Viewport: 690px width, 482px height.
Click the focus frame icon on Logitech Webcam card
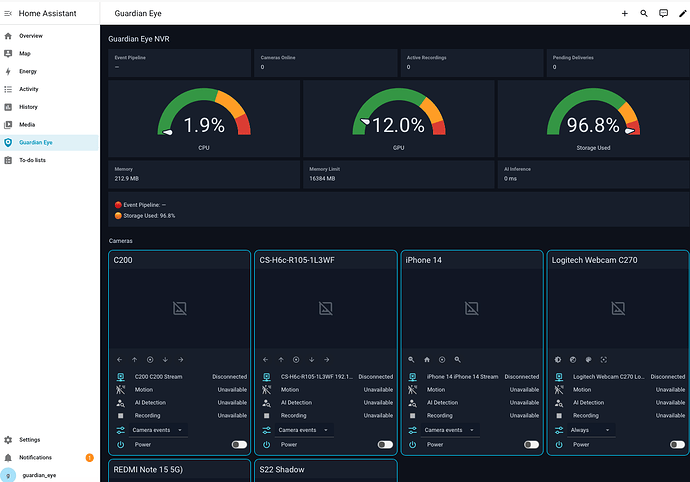tap(604, 360)
